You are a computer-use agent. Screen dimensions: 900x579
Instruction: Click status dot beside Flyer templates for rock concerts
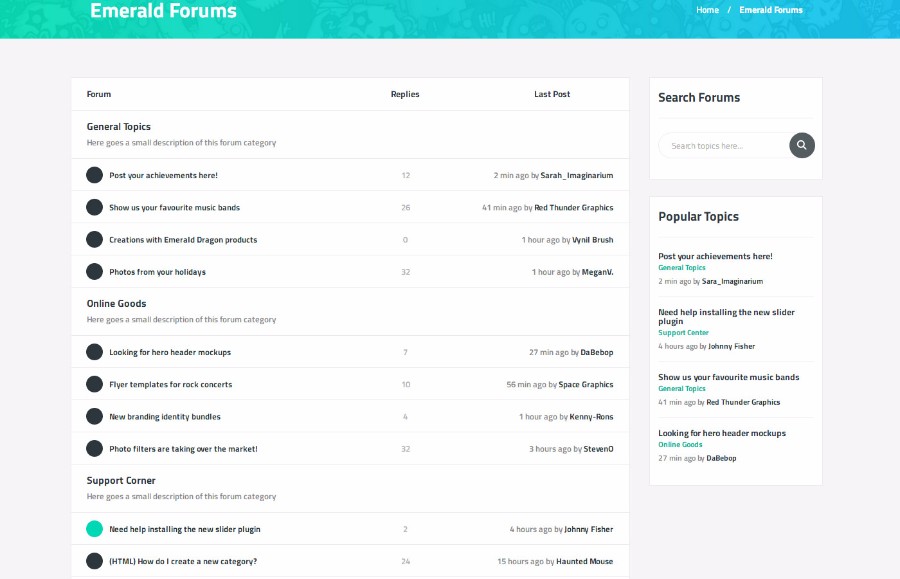[94, 384]
